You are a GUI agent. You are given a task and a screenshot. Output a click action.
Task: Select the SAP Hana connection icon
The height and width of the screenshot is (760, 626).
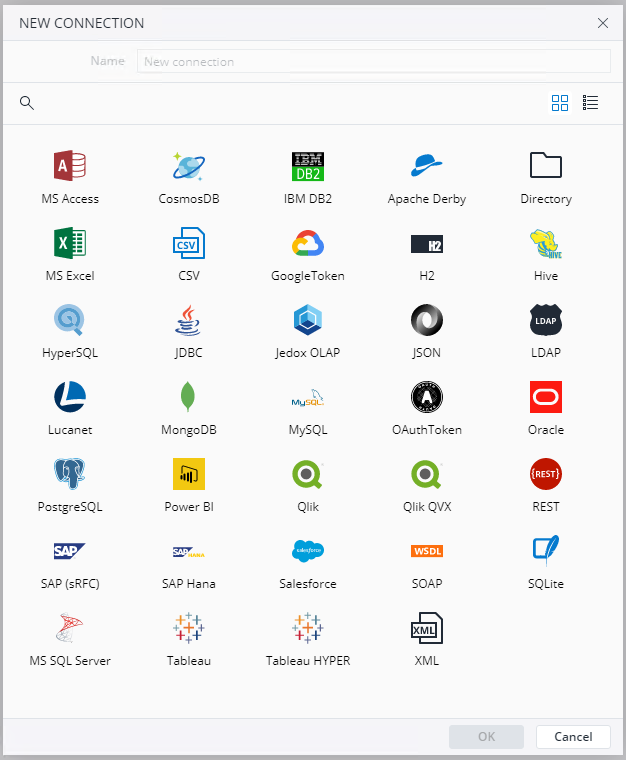click(189, 552)
